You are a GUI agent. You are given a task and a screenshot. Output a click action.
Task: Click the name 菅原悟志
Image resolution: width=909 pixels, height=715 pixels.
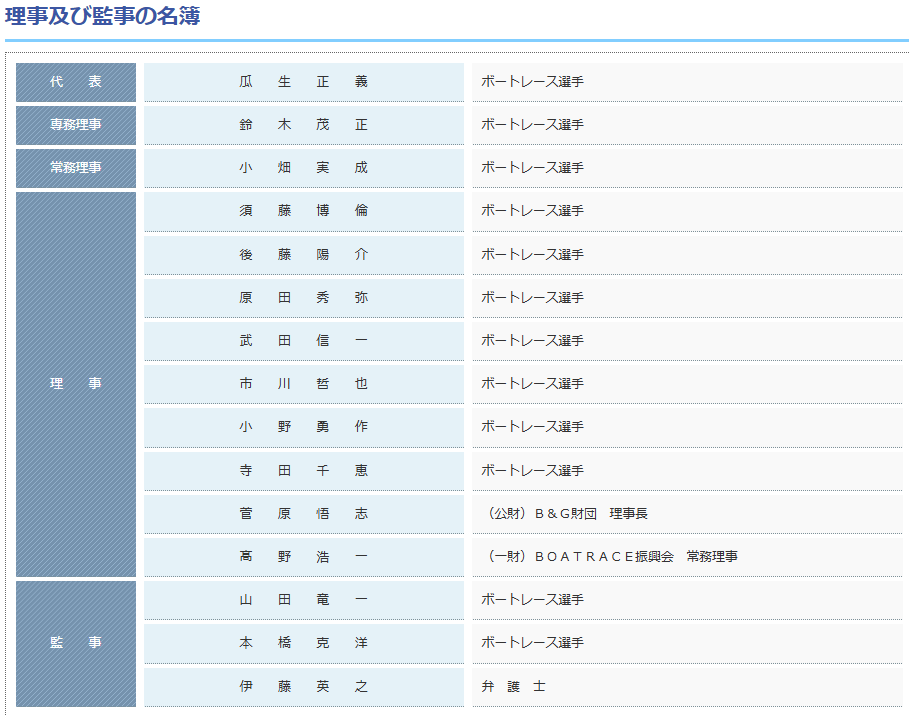[x=304, y=513]
